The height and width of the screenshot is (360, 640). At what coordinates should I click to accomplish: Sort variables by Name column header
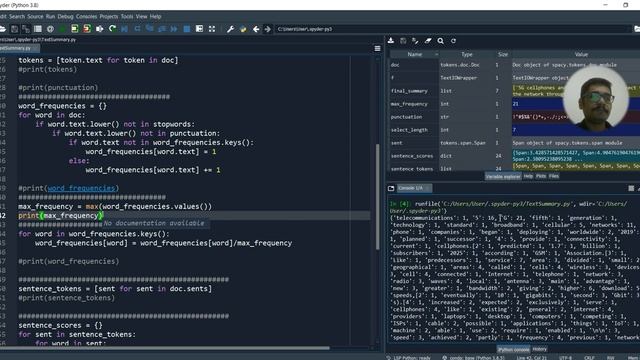(x=414, y=54)
